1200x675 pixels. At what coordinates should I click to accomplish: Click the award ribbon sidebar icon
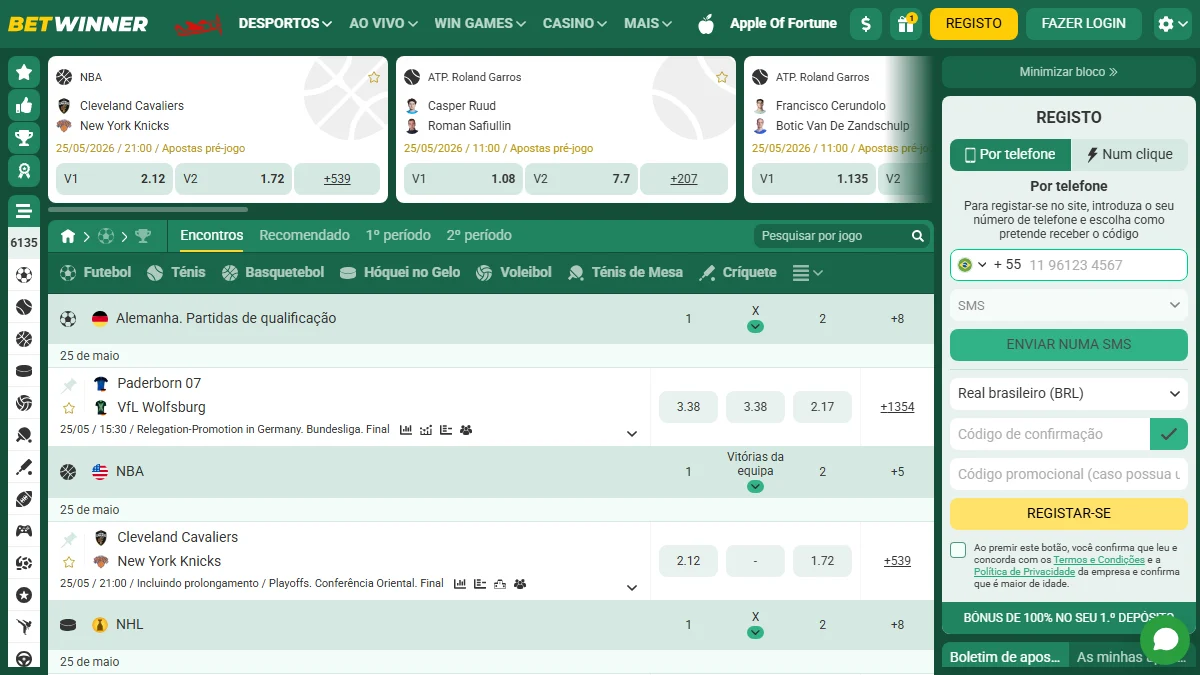24,171
